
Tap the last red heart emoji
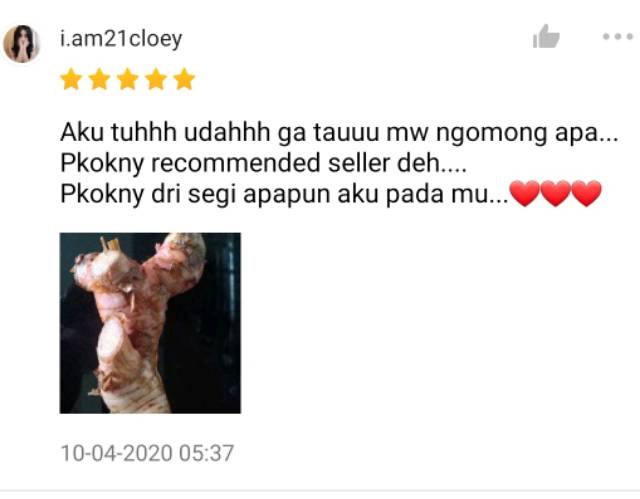click(587, 193)
